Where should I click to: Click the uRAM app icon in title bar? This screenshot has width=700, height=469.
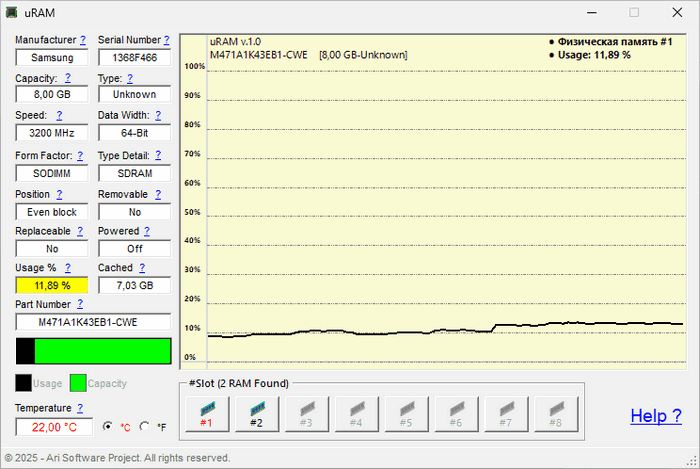point(12,13)
